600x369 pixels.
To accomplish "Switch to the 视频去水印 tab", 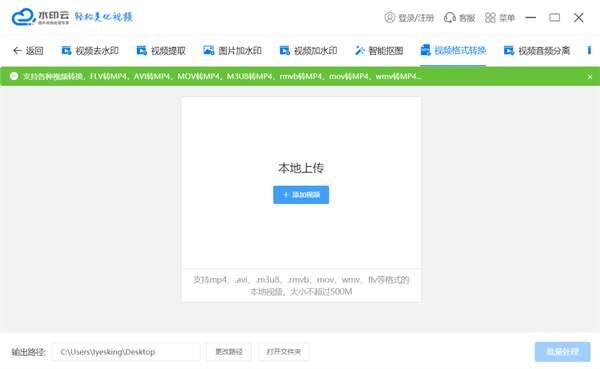I will pos(90,51).
